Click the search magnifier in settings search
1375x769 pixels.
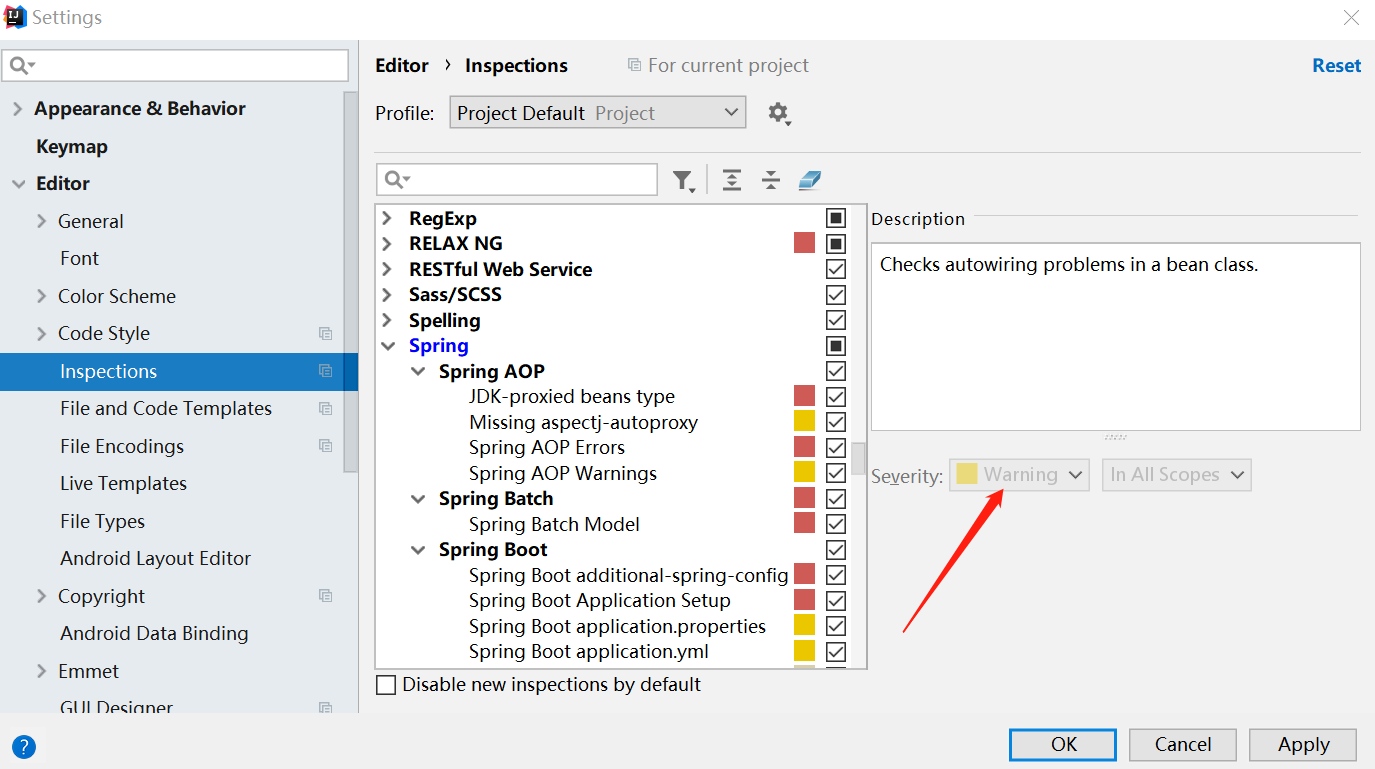pyautogui.click(x=21, y=66)
